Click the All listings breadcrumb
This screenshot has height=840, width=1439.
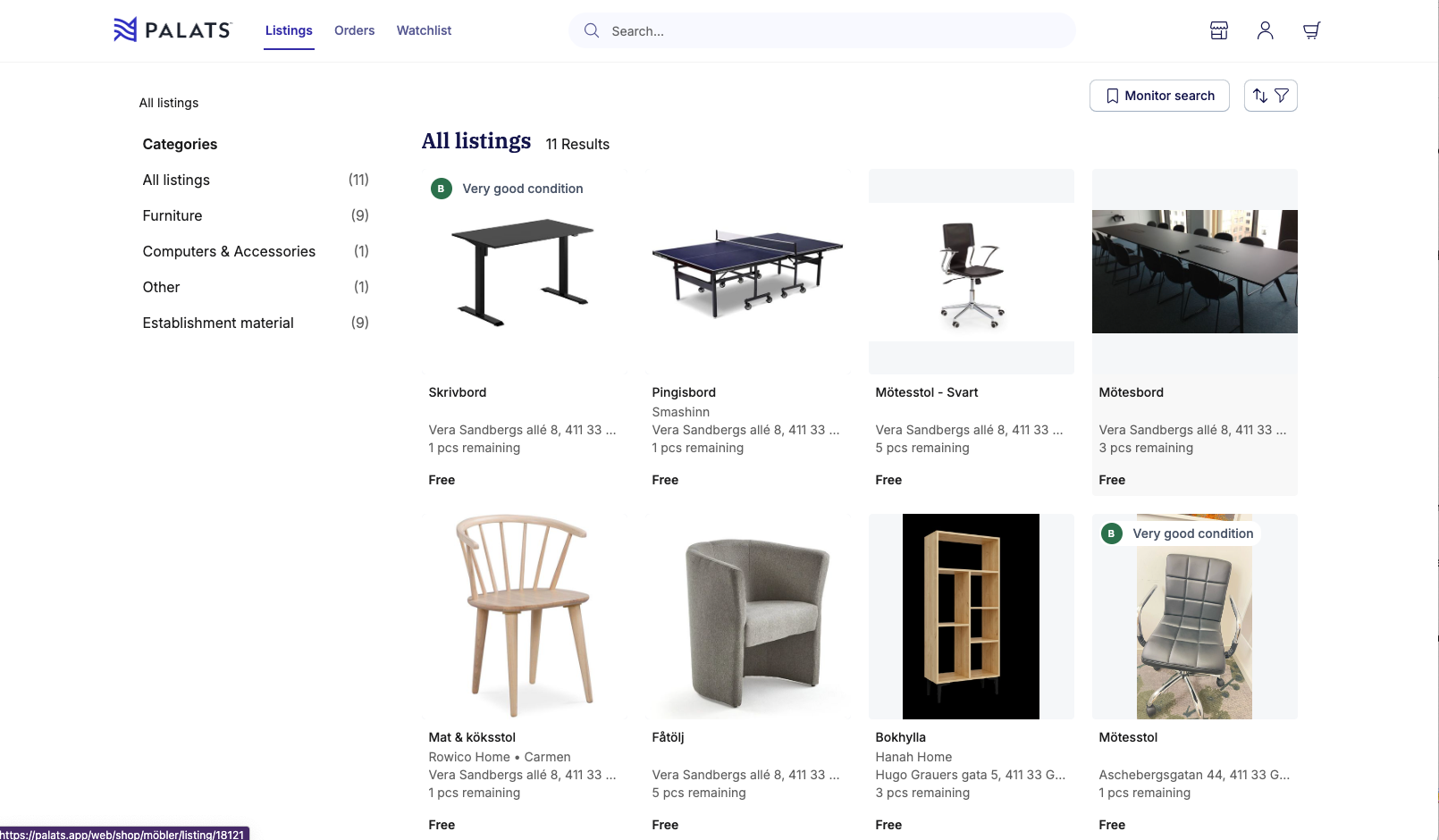169,103
